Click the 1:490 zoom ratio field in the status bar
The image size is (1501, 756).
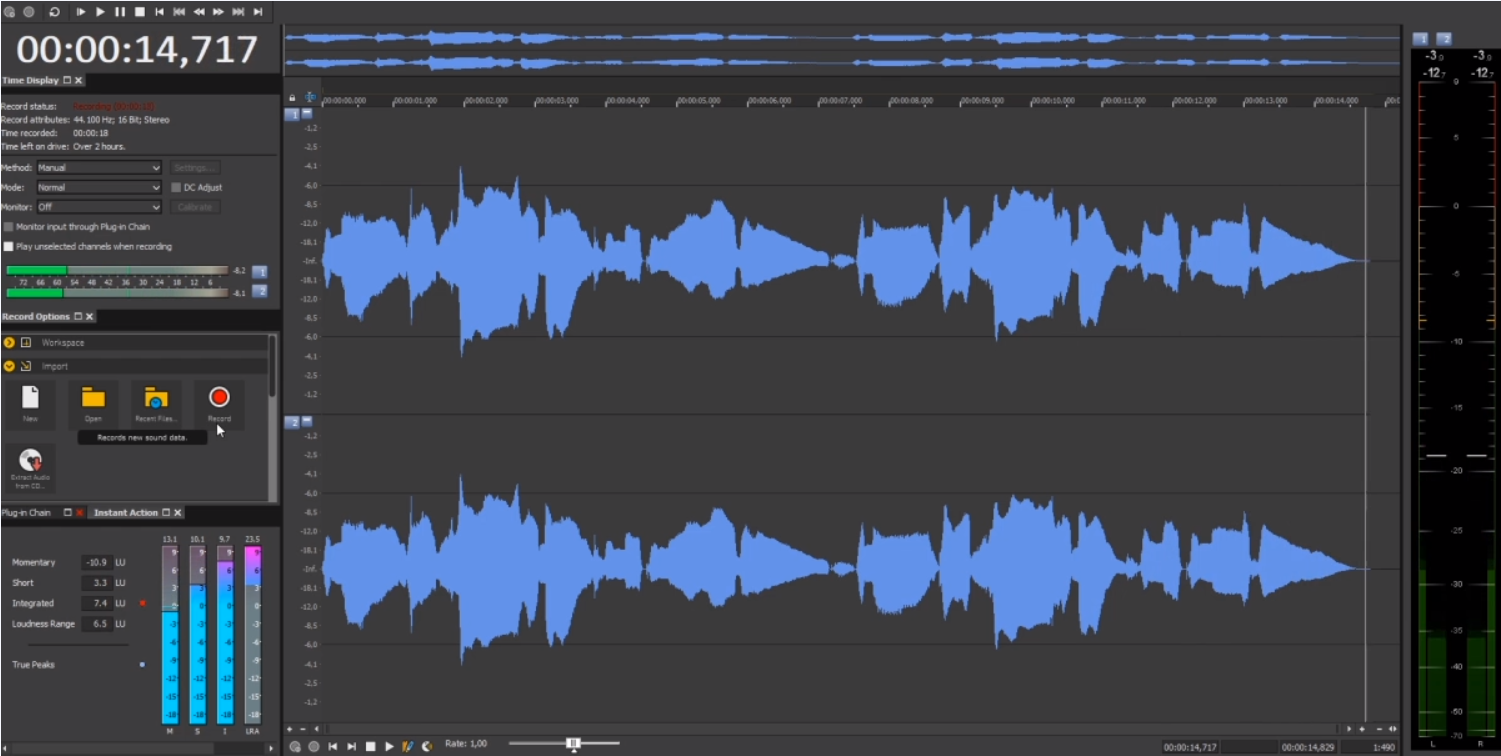pos(1371,747)
